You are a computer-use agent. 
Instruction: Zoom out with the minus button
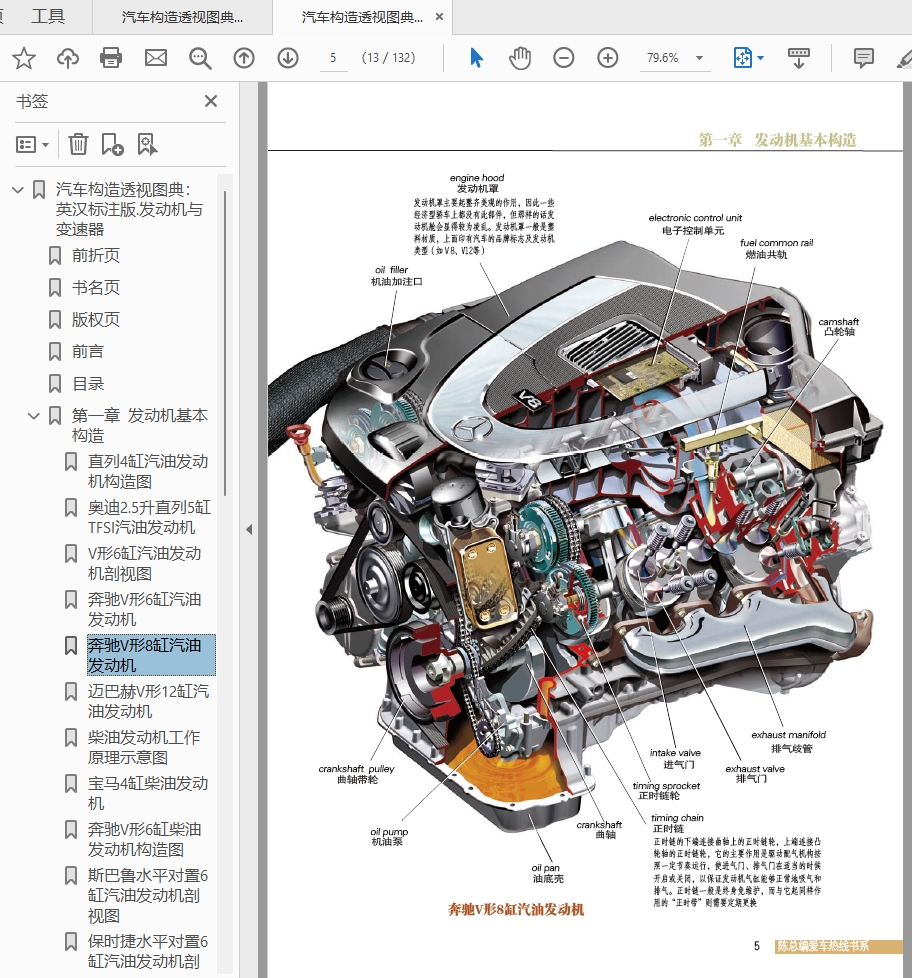[564, 58]
